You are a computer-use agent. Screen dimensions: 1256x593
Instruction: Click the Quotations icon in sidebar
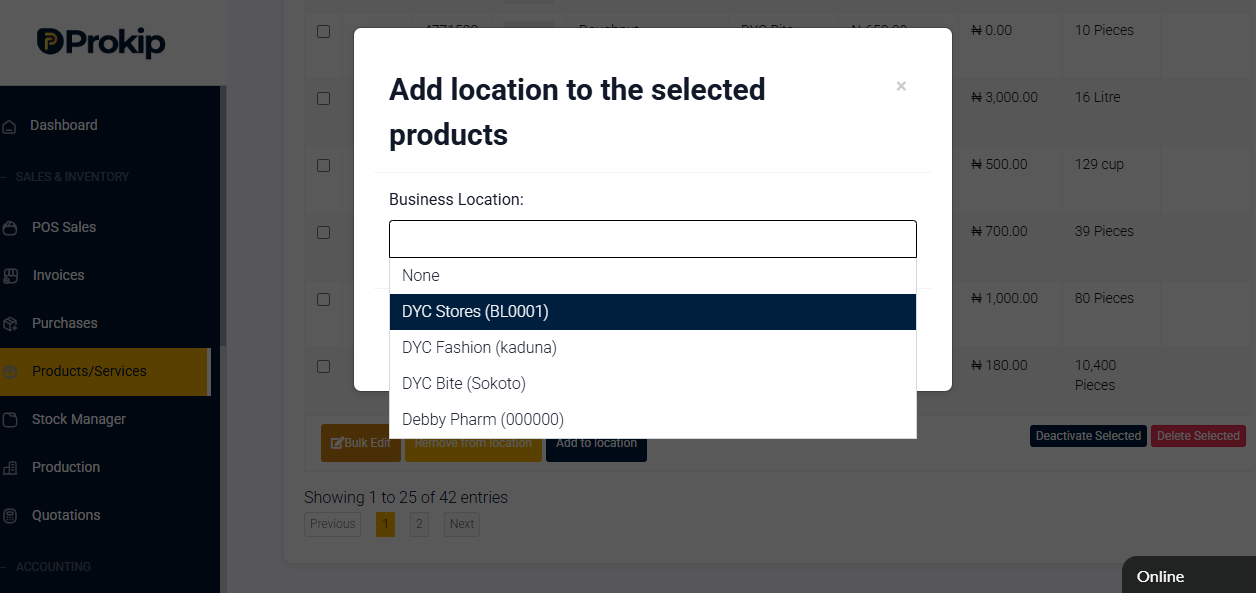[10, 516]
